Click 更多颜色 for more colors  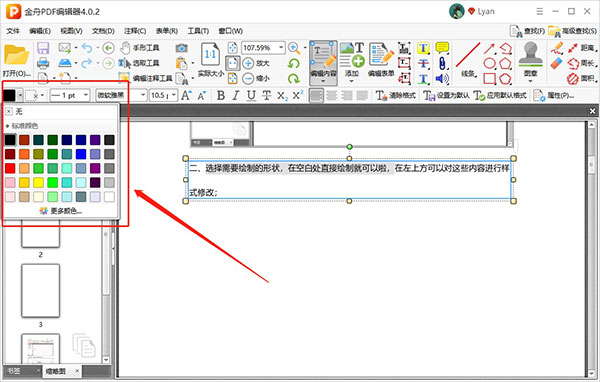(x=61, y=211)
